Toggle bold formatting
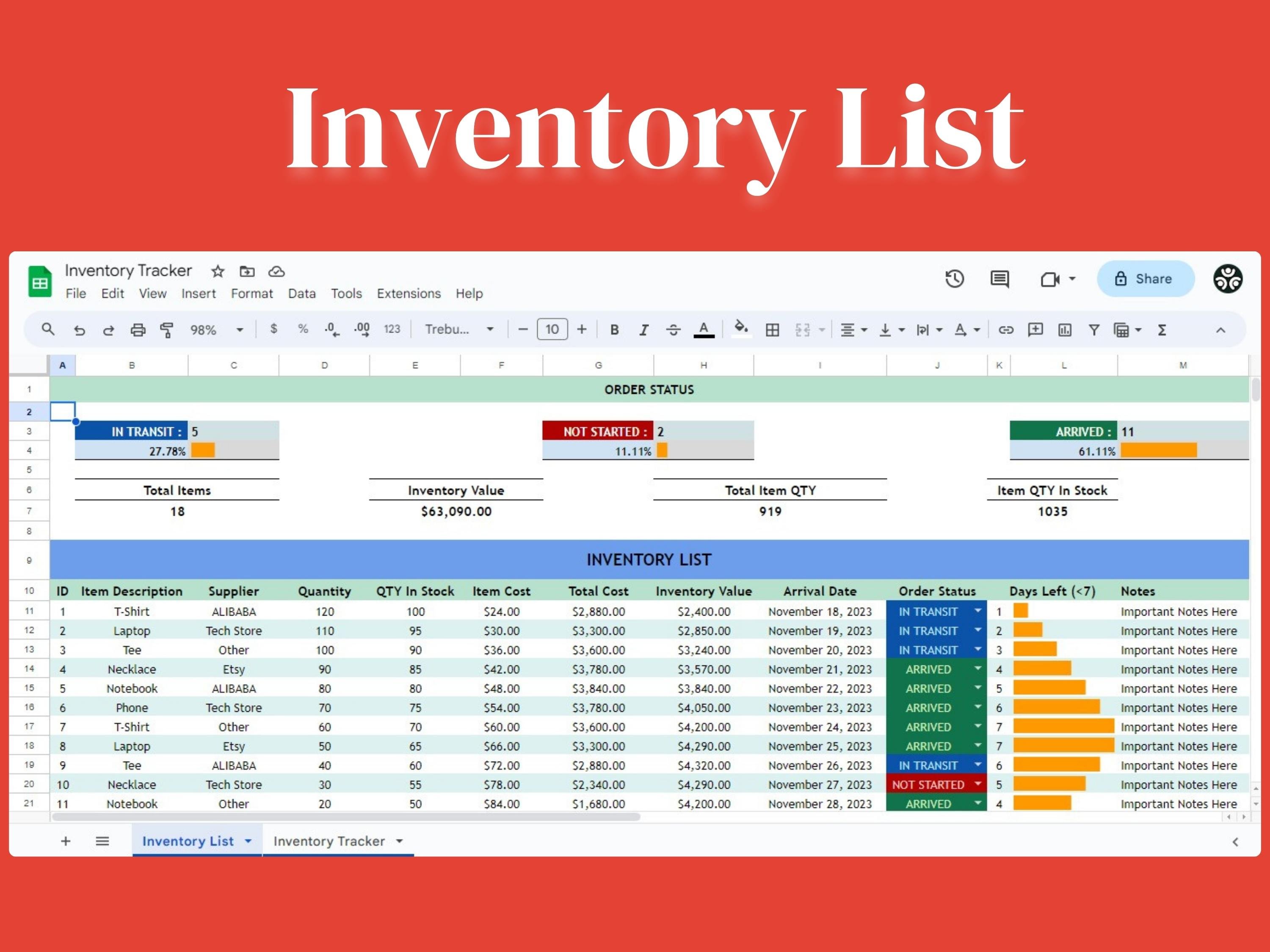Screen dimensions: 1270x952 [x=614, y=330]
